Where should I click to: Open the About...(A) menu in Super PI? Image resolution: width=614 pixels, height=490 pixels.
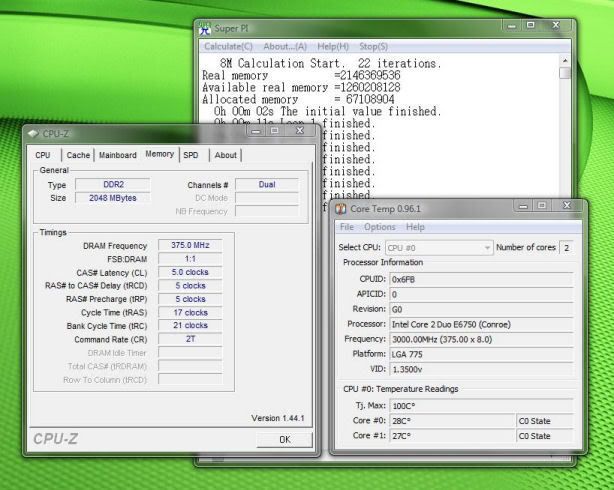pos(285,47)
